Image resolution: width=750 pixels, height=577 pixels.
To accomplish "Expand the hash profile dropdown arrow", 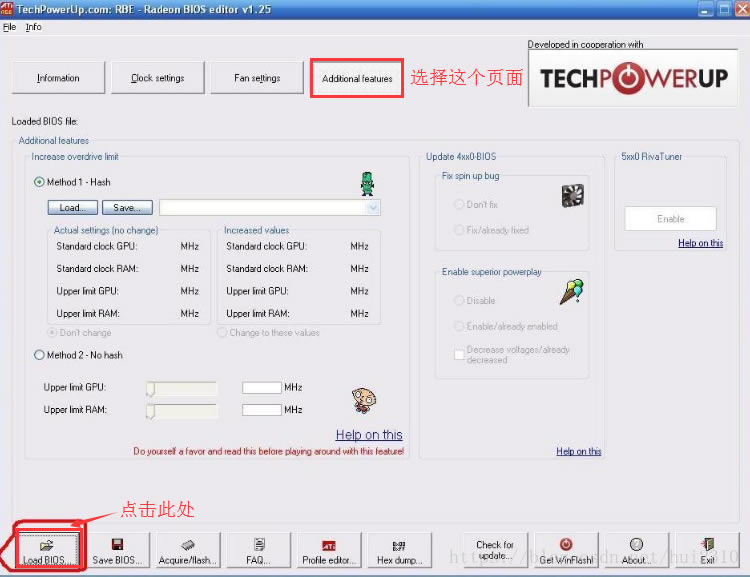I will [373, 208].
